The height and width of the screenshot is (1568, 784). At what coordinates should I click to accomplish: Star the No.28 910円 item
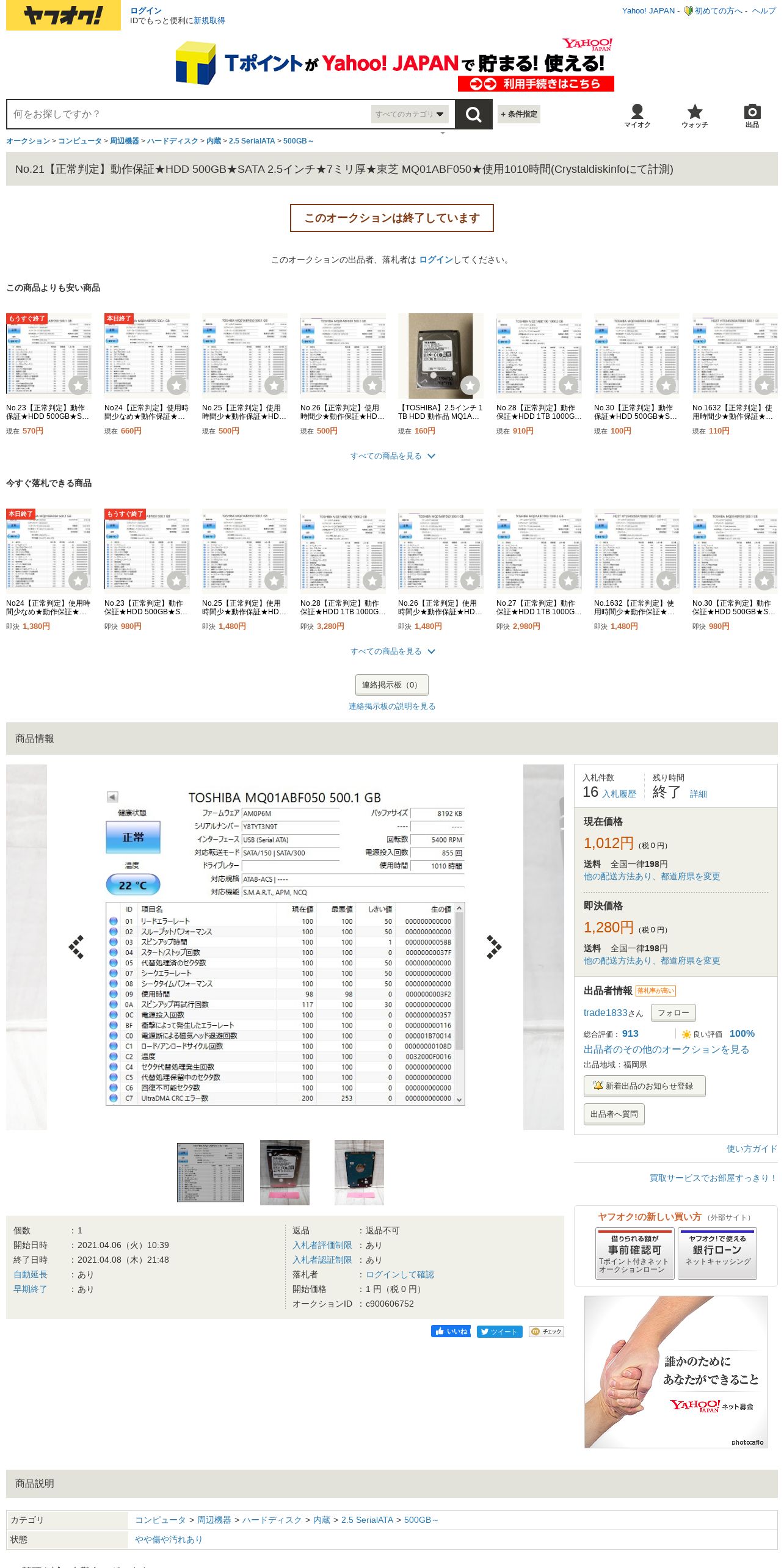(568, 385)
